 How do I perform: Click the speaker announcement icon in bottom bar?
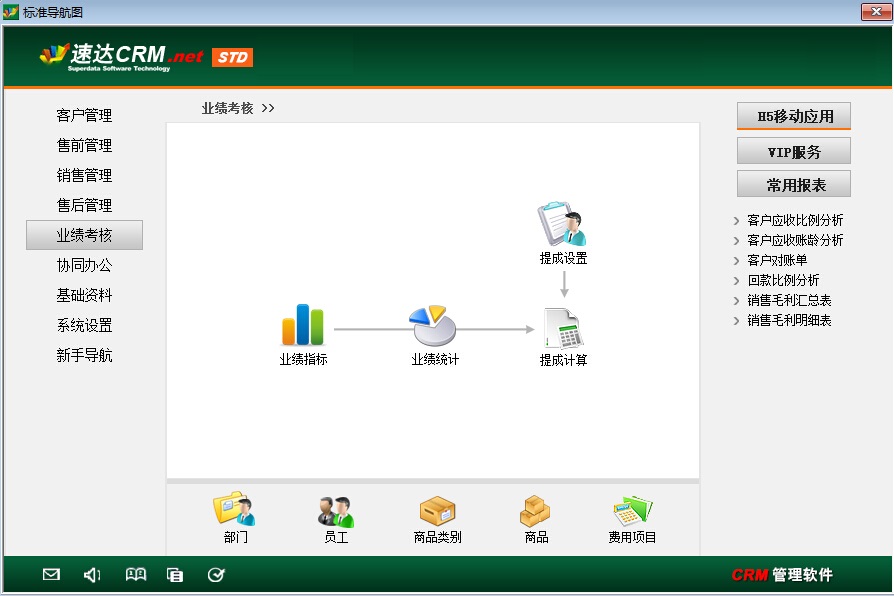92,575
